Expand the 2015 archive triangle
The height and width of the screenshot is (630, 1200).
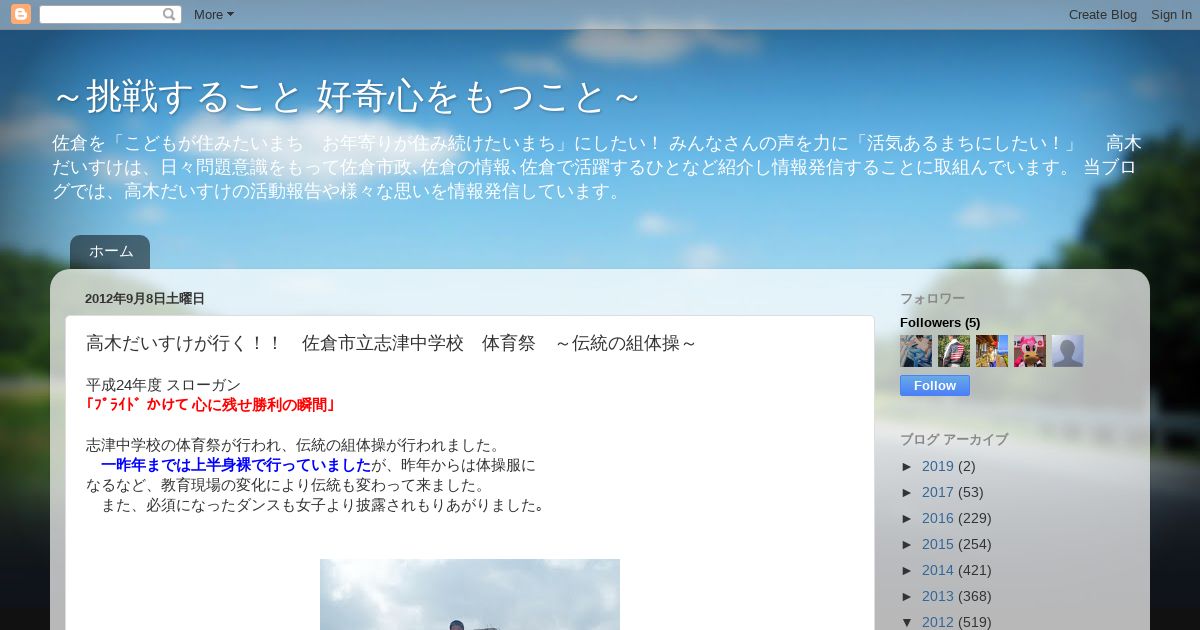908,544
